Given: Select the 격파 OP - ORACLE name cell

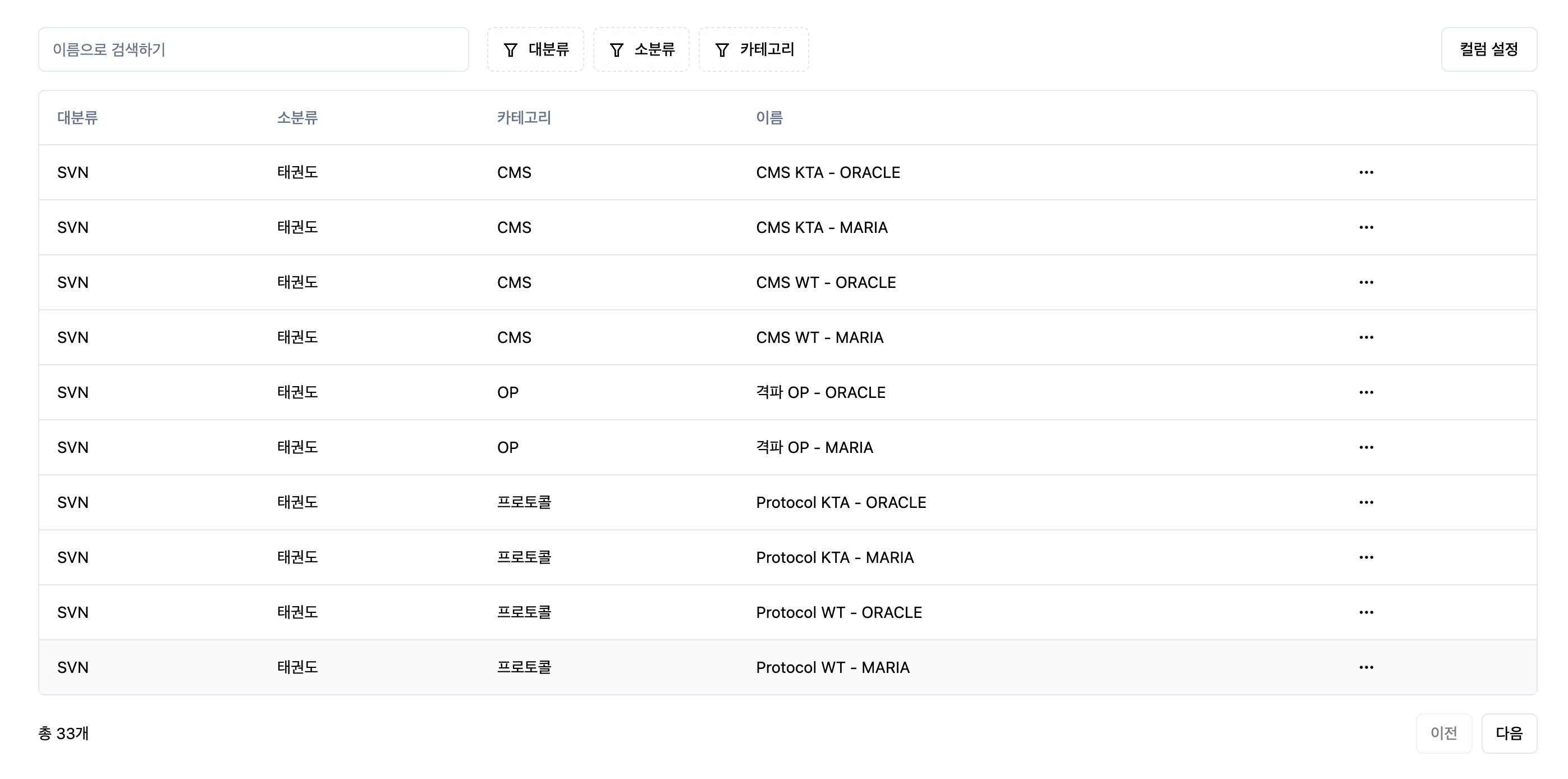Looking at the screenshot, I should 820,392.
